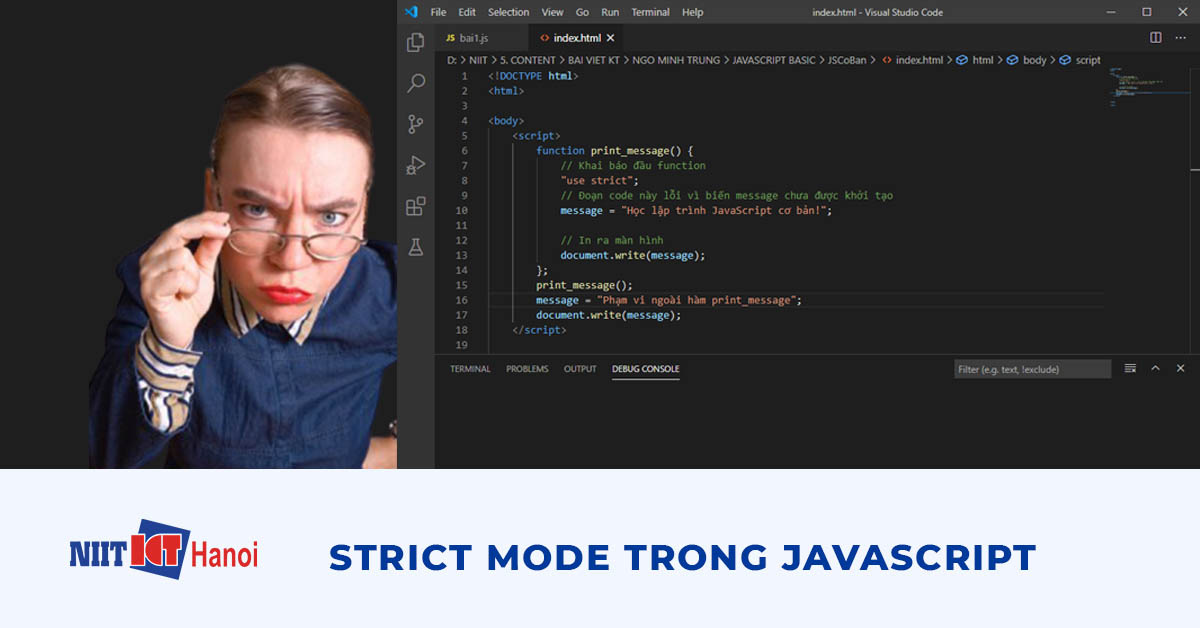Screen dimensions: 1200x628
Task: Switch to the PROBLEMS panel tab
Action: coord(527,368)
